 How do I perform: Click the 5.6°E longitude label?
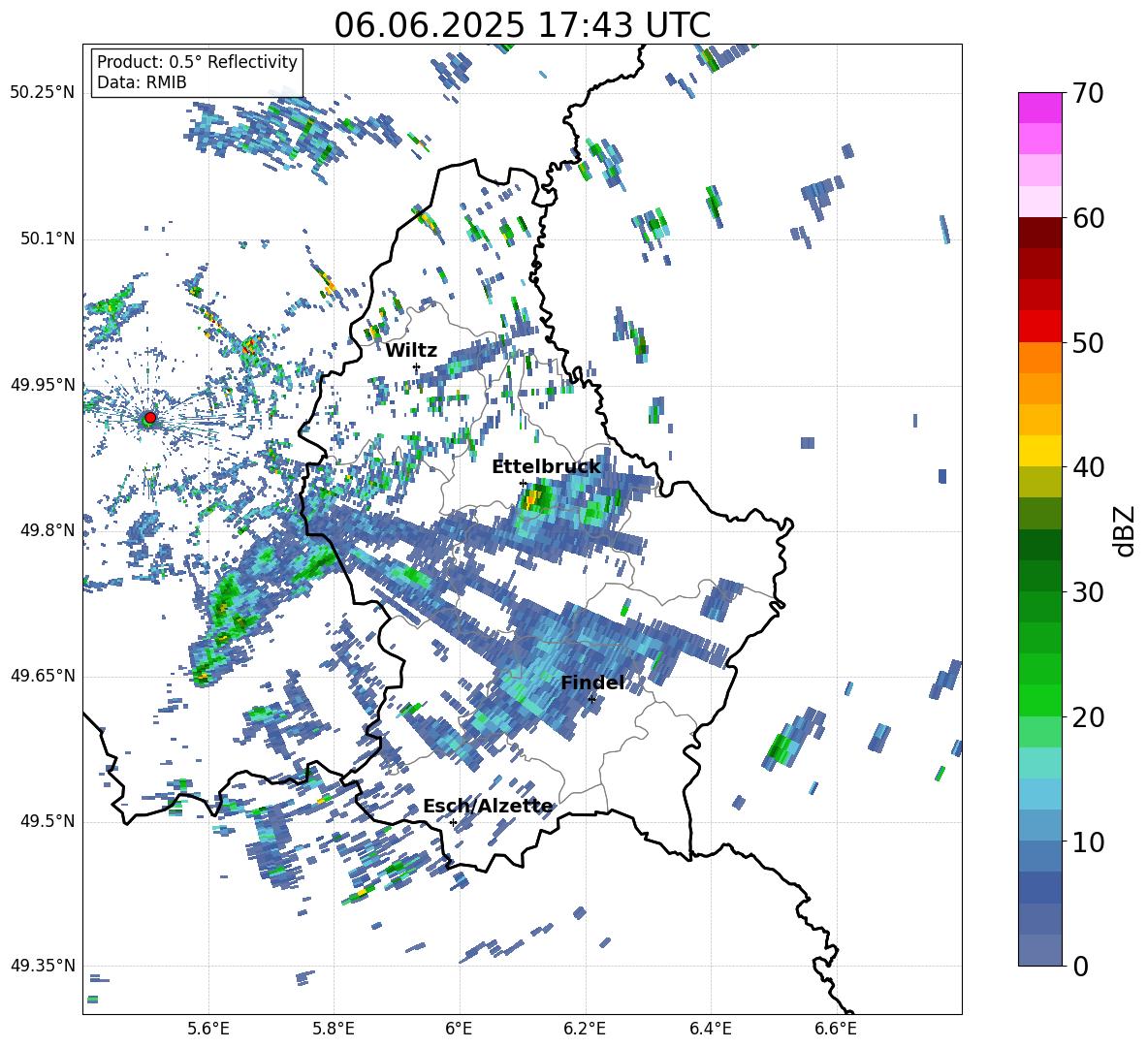pyautogui.click(x=208, y=1029)
